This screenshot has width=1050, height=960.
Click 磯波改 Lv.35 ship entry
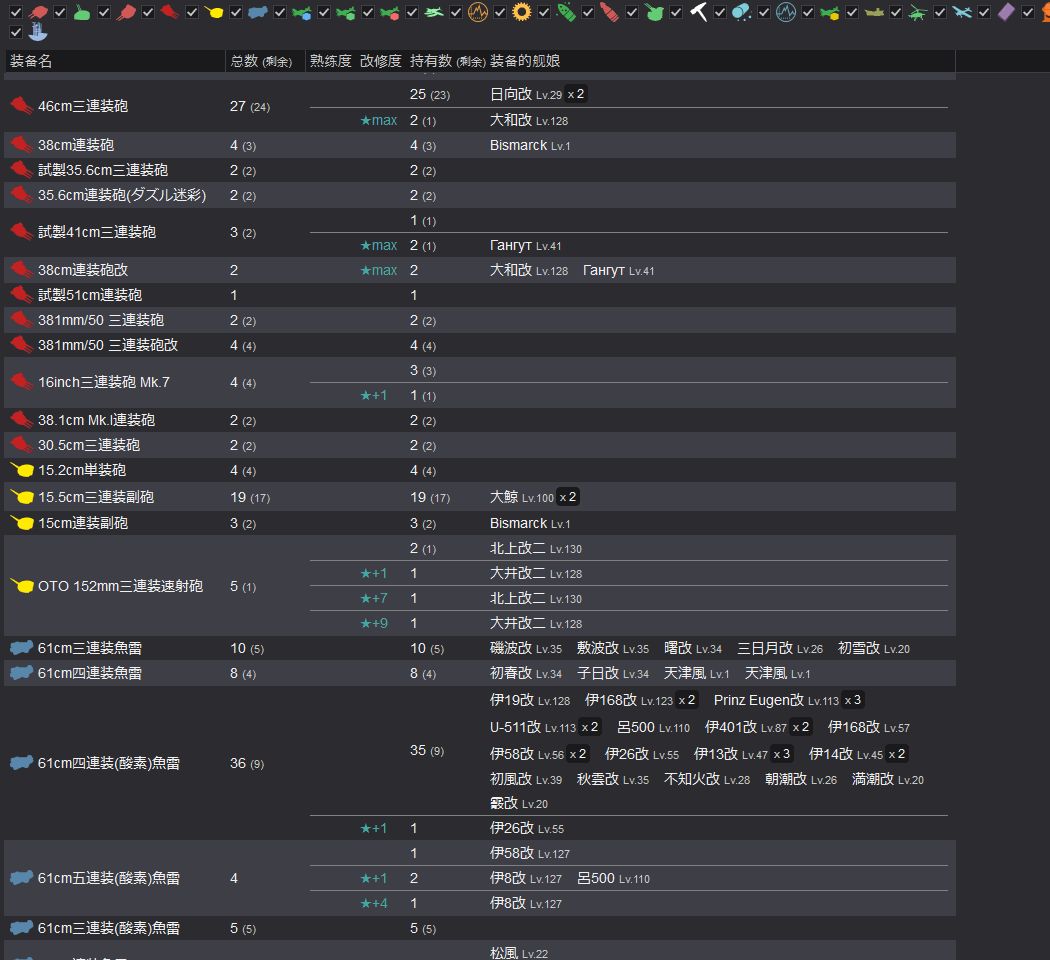pos(526,648)
